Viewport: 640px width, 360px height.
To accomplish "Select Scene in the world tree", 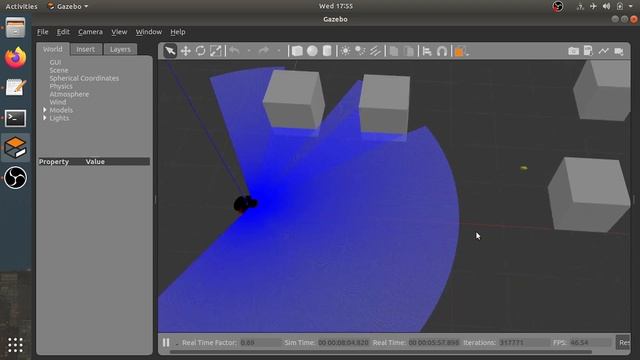I will click(59, 70).
